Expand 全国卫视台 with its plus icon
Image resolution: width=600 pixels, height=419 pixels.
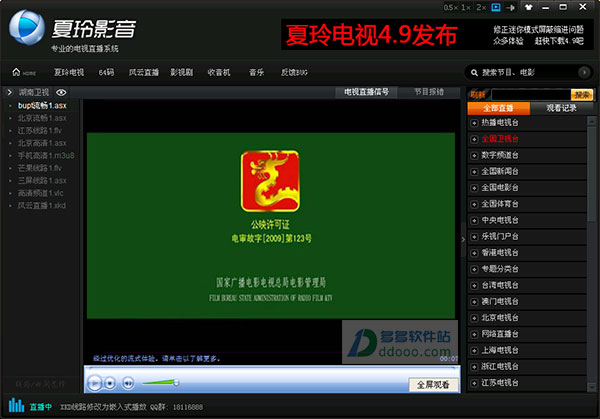click(x=474, y=139)
